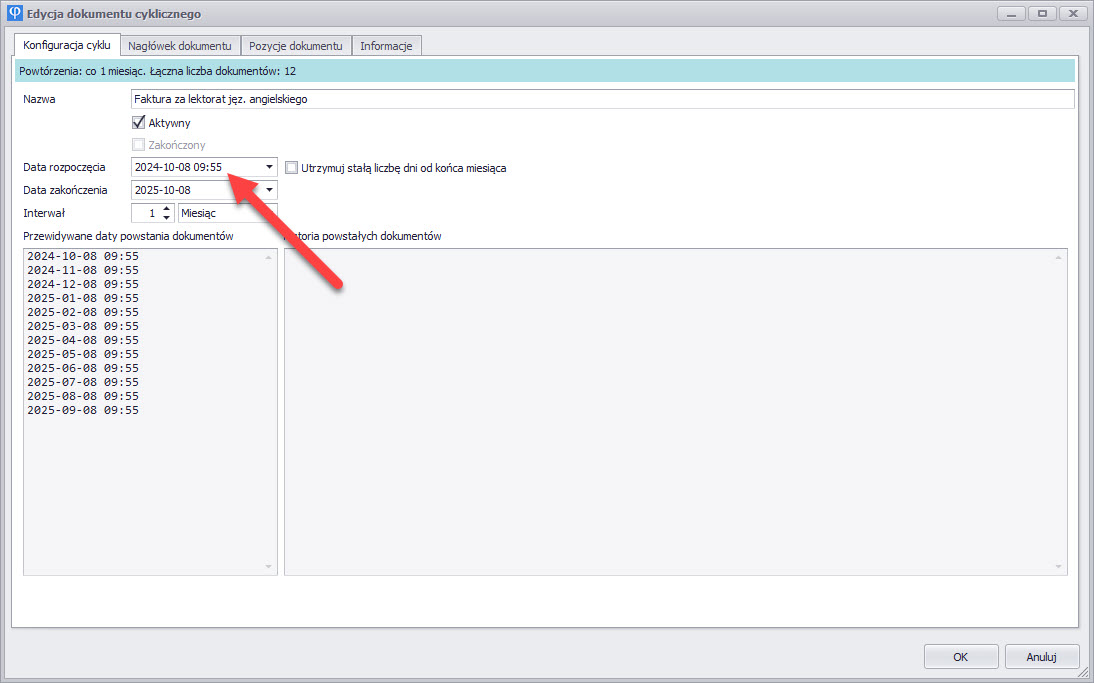The height and width of the screenshot is (683, 1094).
Task: Uncheck the Aktywny checkbox
Action: 139,123
